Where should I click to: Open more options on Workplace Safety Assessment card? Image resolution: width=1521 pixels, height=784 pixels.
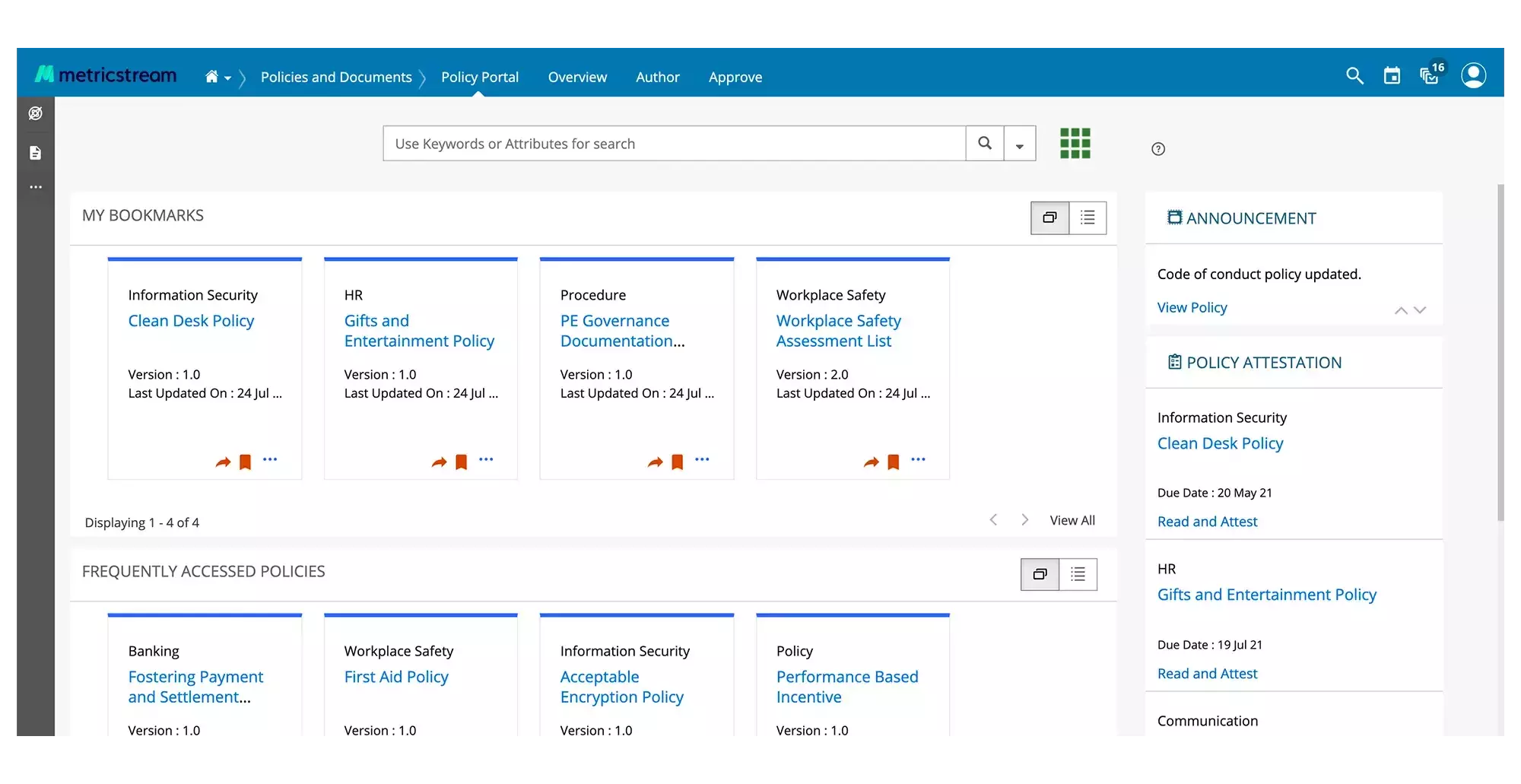click(x=918, y=459)
